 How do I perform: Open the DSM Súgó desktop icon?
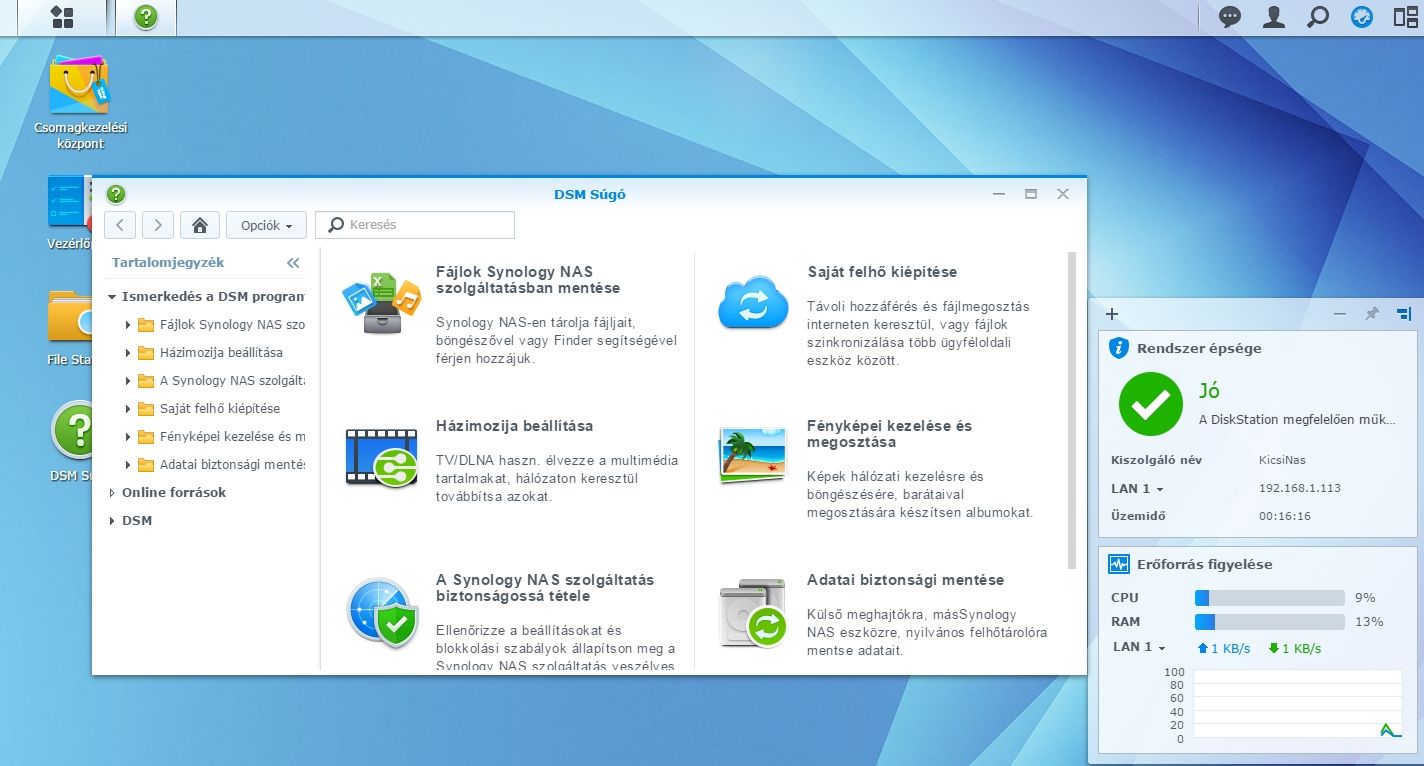[x=70, y=442]
